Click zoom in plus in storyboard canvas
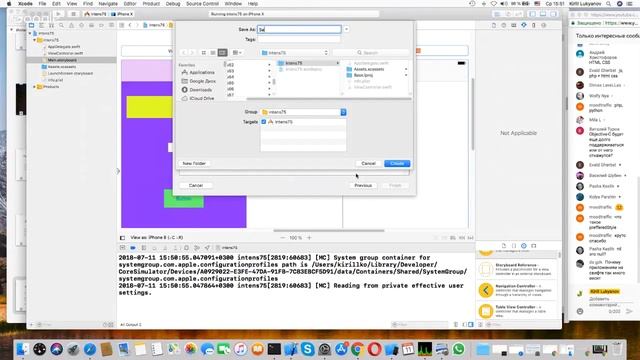 (x=309, y=238)
